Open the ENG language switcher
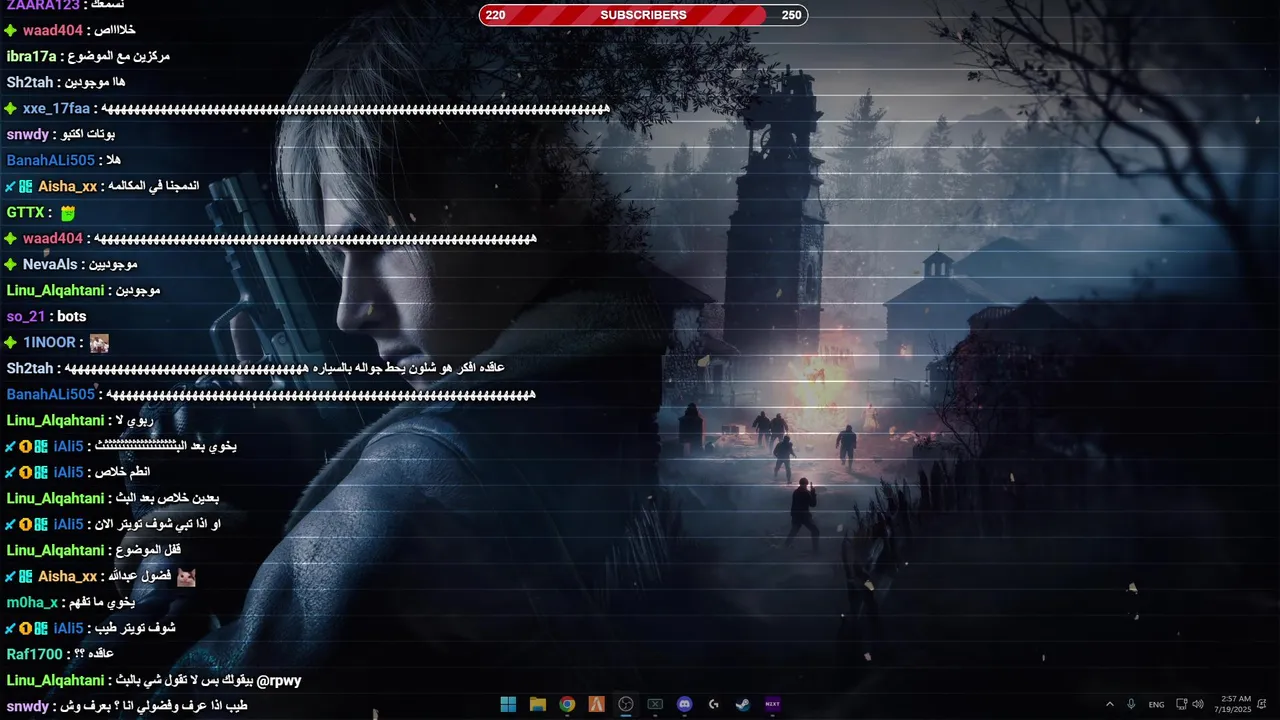 click(1156, 704)
